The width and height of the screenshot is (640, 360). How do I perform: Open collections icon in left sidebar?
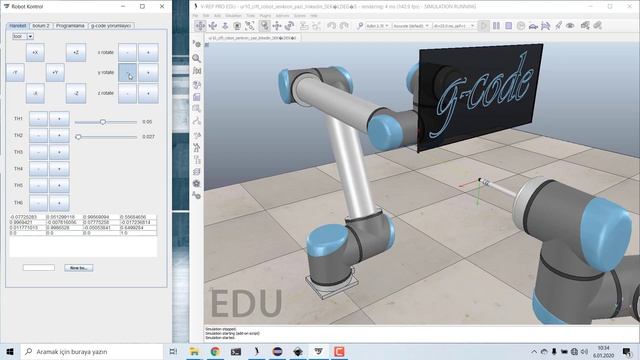[197, 84]
